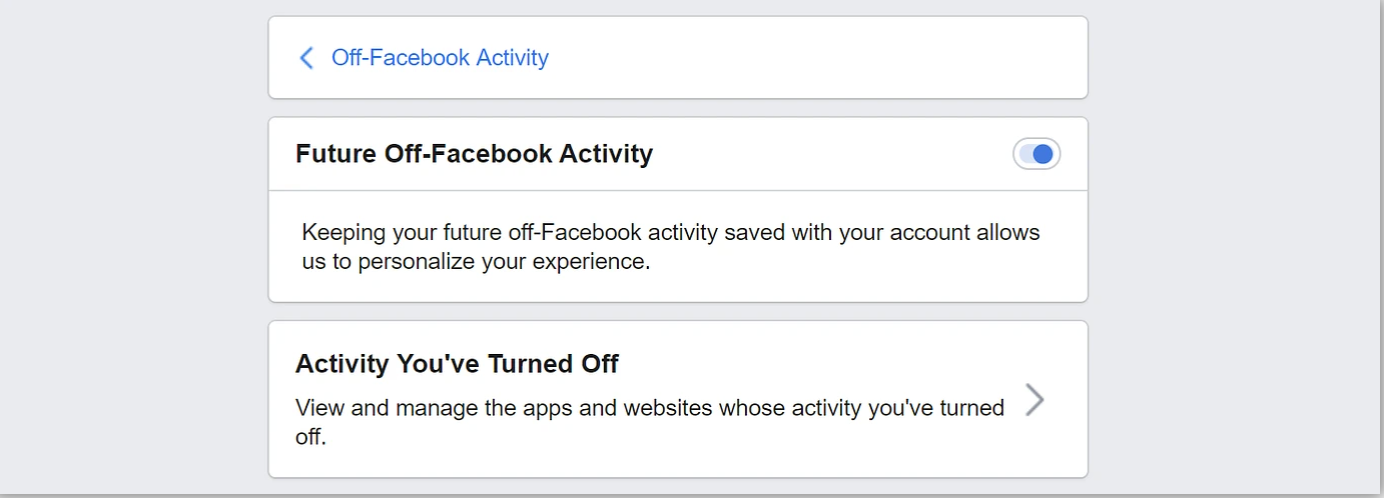This screenshot has height=498, width=1384.
Task: Click the word 'off.' ending the bottom card description
Action: (x=310, y=438)
